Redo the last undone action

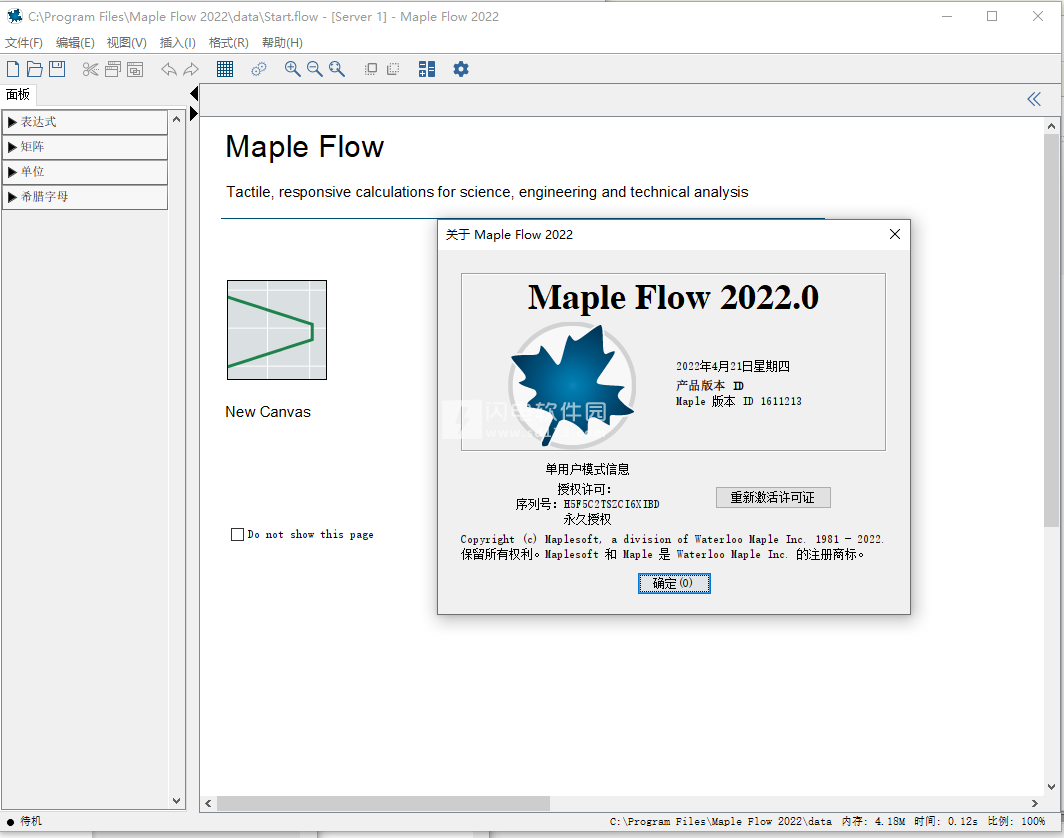[x=191, y=69]
